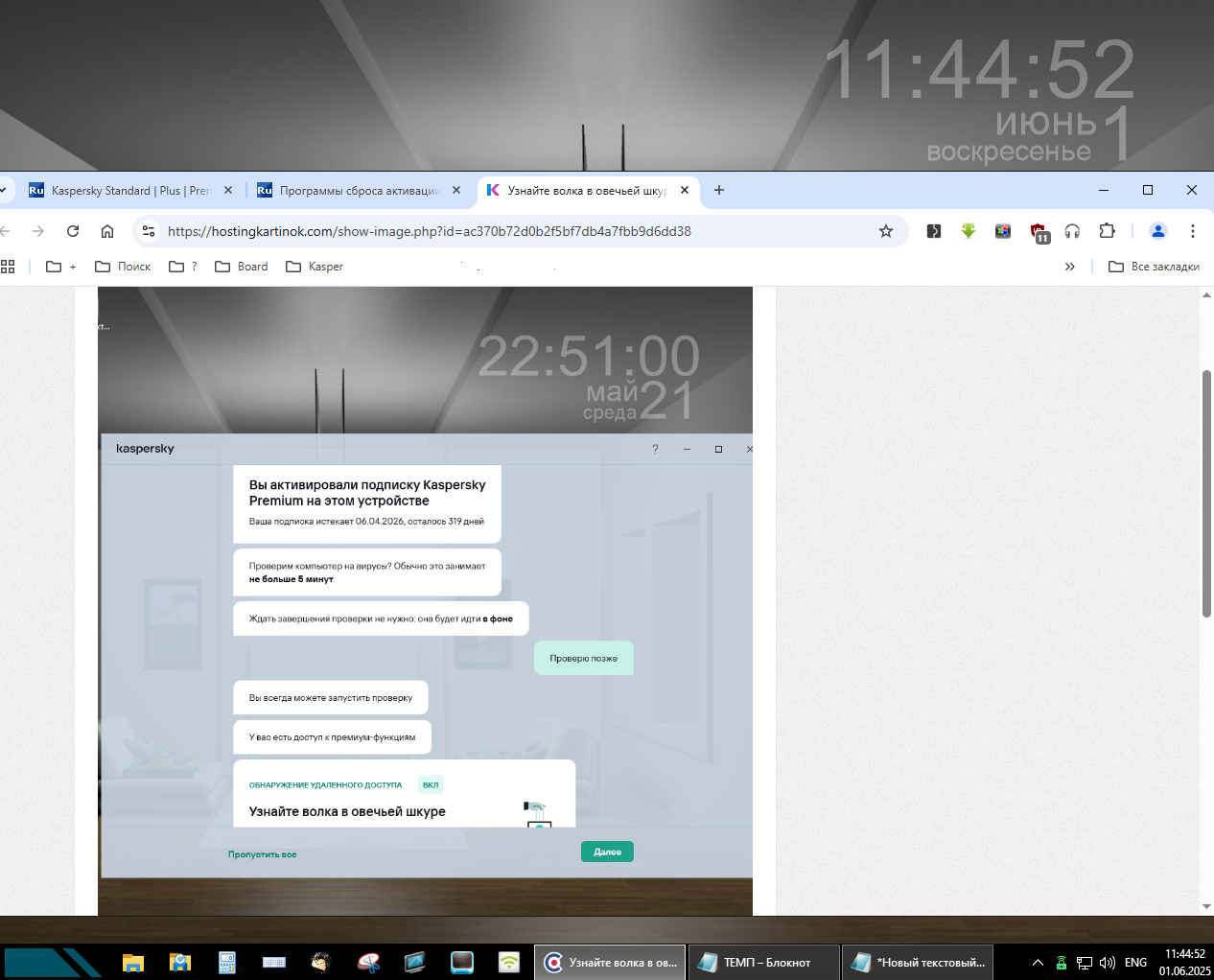Open the Kasper bookmarks folder
The image size is (1214, 980).
315,267
